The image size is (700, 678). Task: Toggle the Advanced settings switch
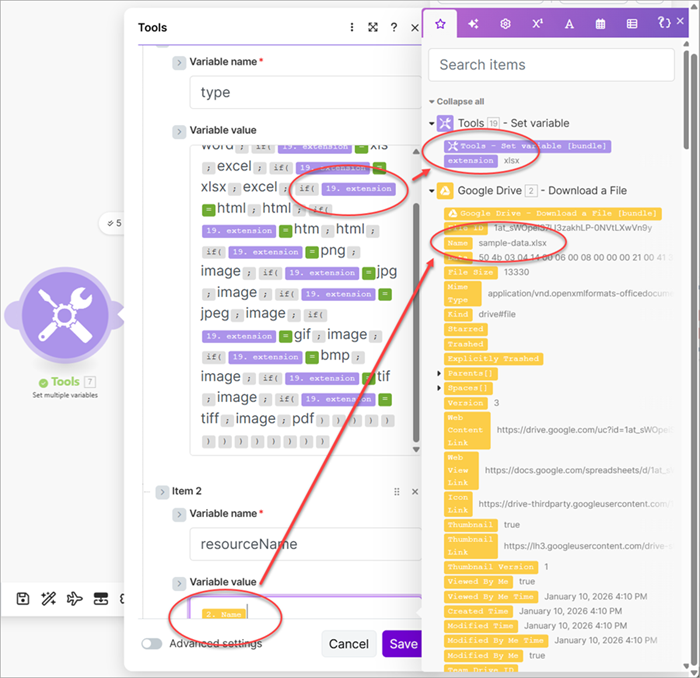152,644
